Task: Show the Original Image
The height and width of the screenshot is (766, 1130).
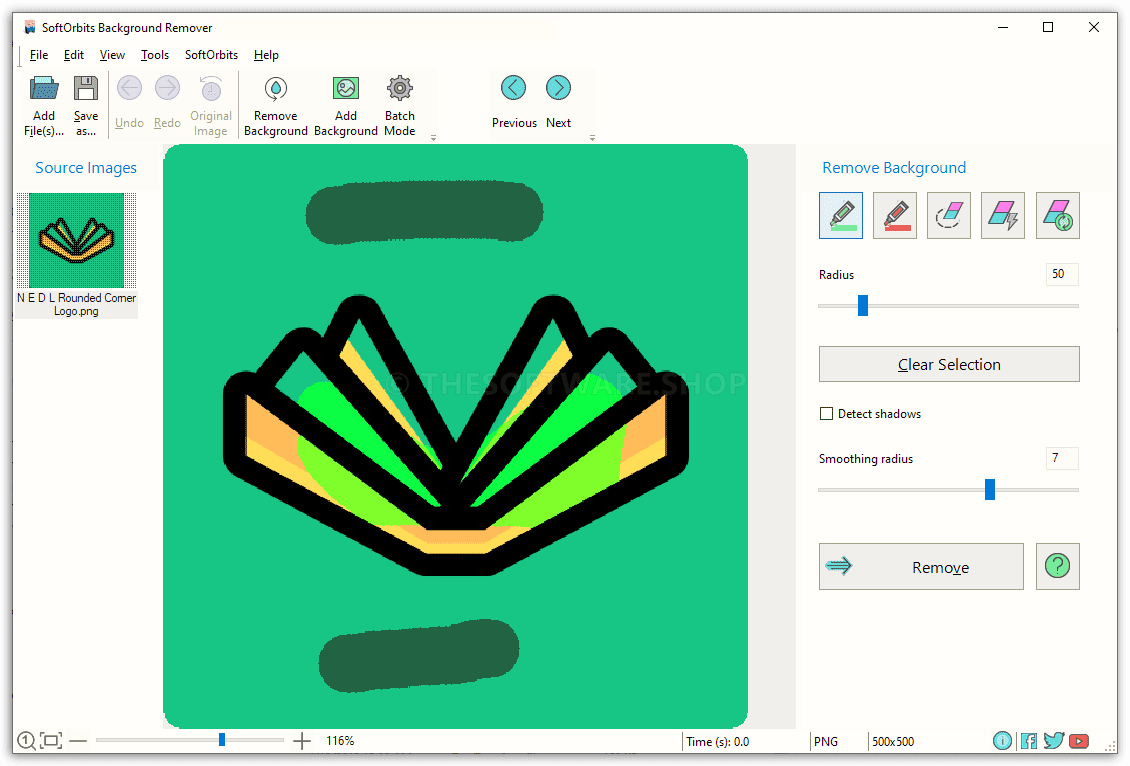Action: click(x=210, y=104)
